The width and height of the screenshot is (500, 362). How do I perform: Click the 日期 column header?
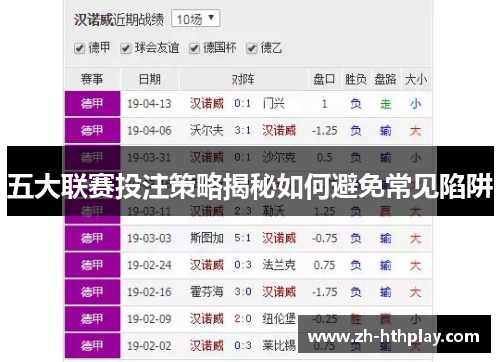[x=150, y=79]
